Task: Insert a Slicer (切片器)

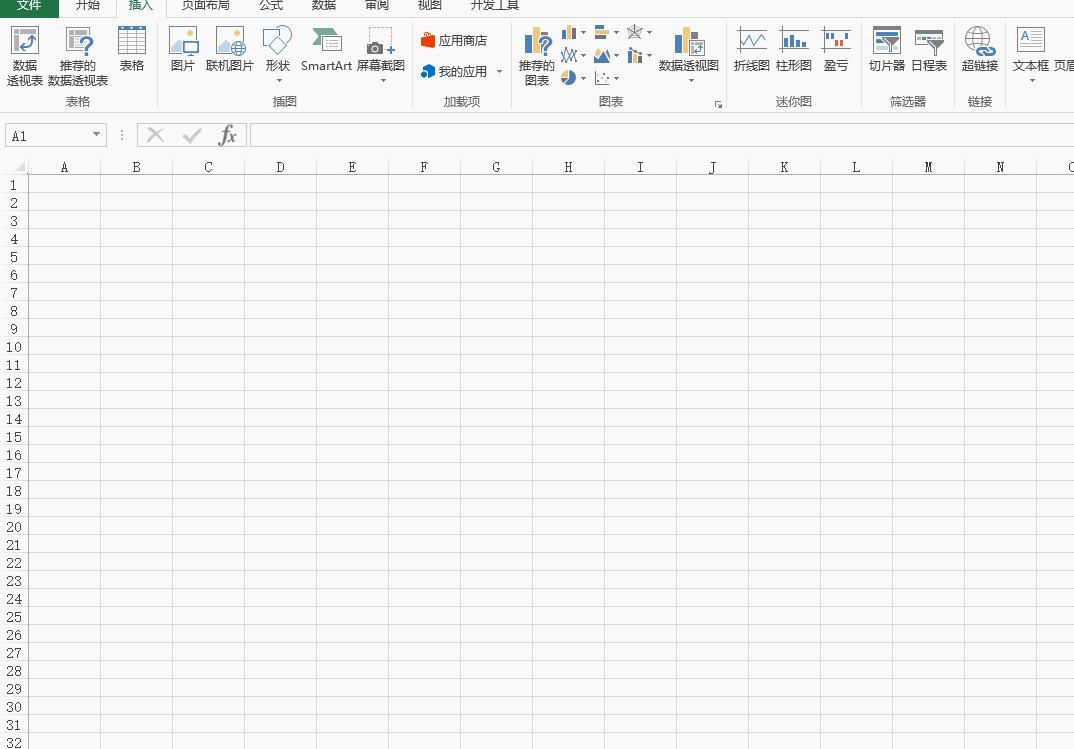Action: click(886, 49)
